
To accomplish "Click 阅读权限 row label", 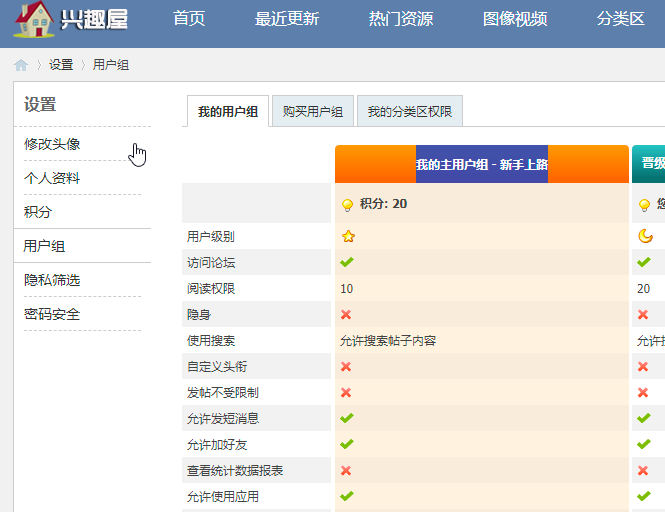I will coord(211,288).
